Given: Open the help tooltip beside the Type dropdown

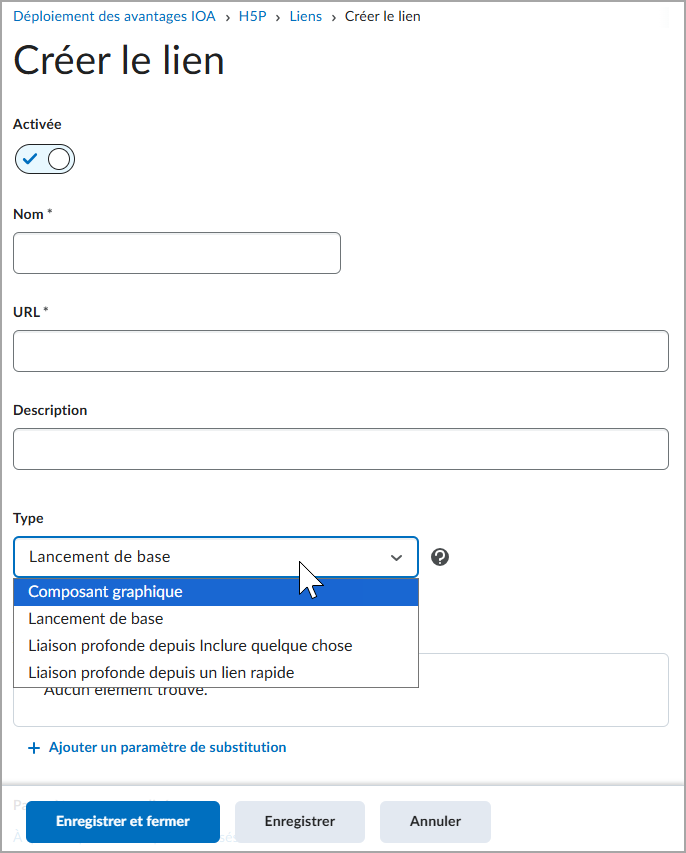Looking at the screenshot, I should tap(440, 556).
